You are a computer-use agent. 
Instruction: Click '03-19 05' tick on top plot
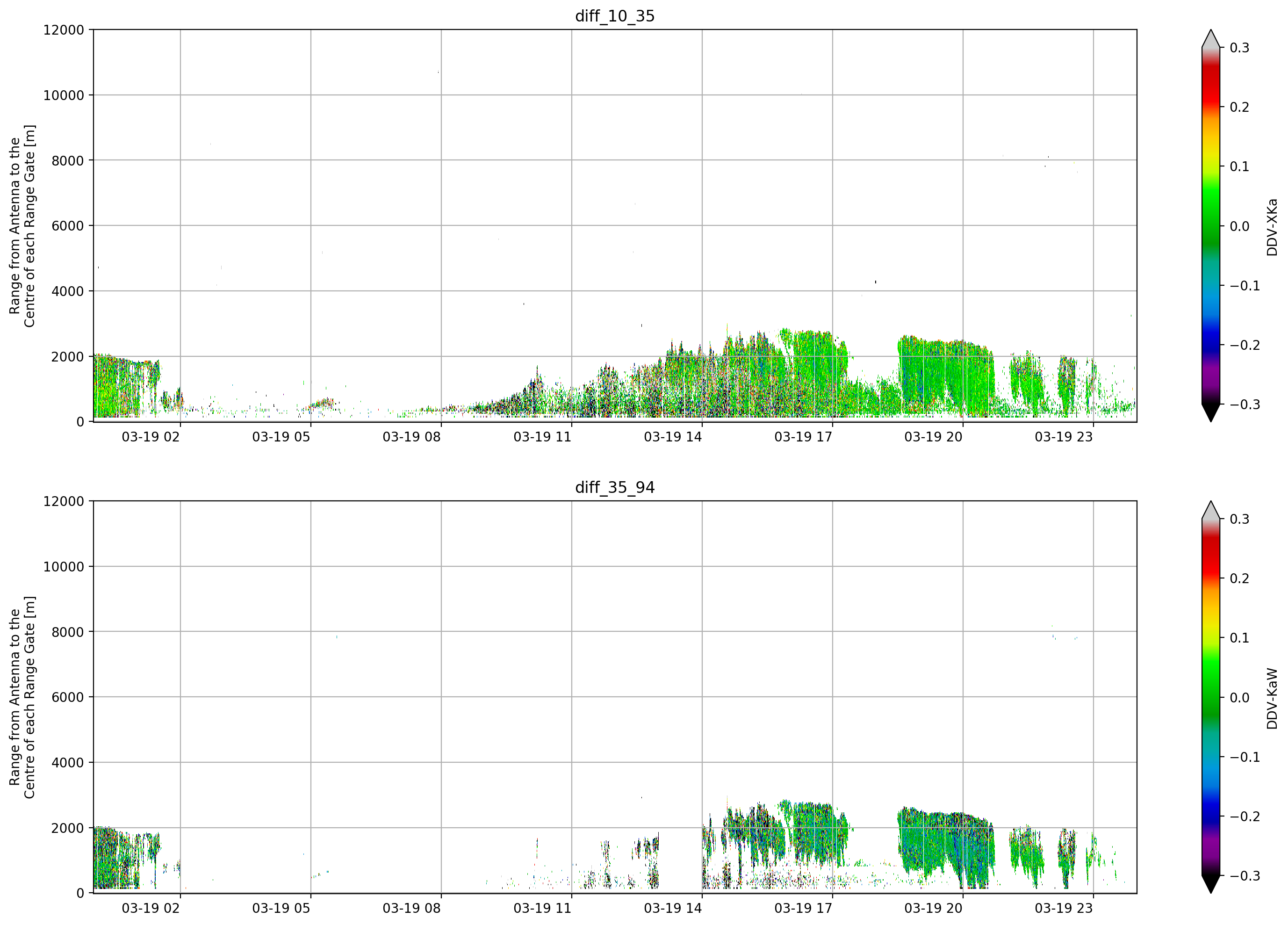point(281,437)
